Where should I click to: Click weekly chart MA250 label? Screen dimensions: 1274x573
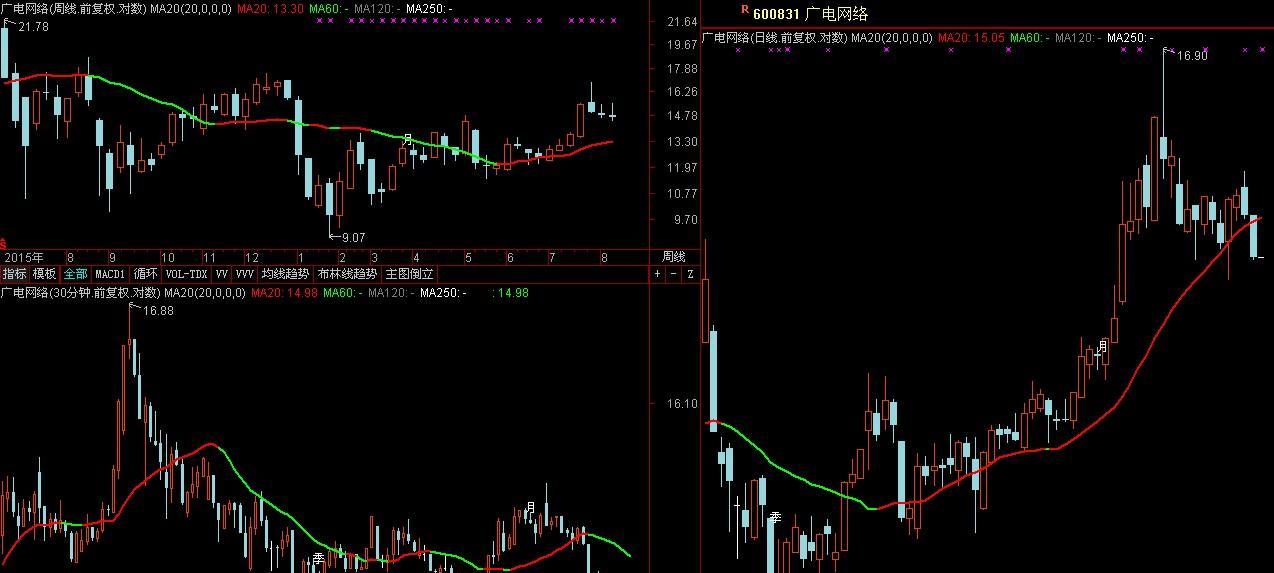click(x=430, y=8)
